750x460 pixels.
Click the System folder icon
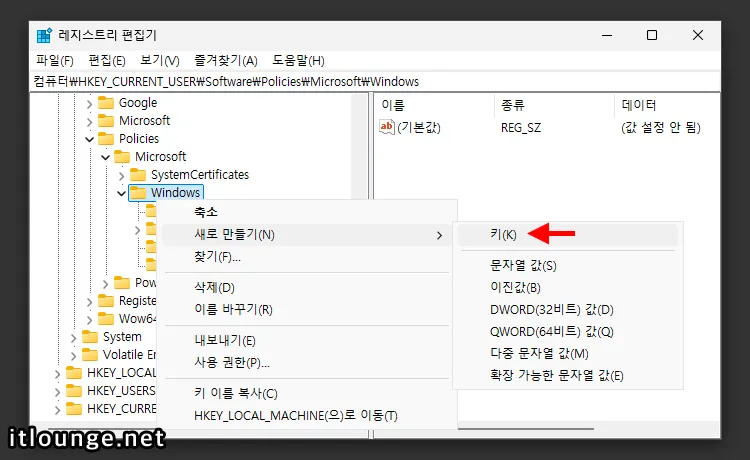[90, 337]
